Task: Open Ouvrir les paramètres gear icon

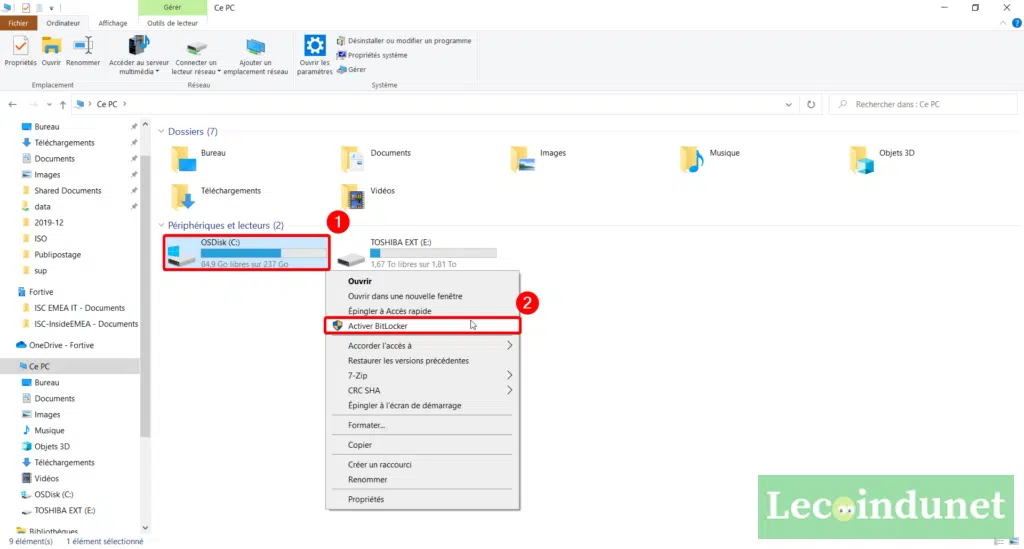Action: click(x=315, y=55)
